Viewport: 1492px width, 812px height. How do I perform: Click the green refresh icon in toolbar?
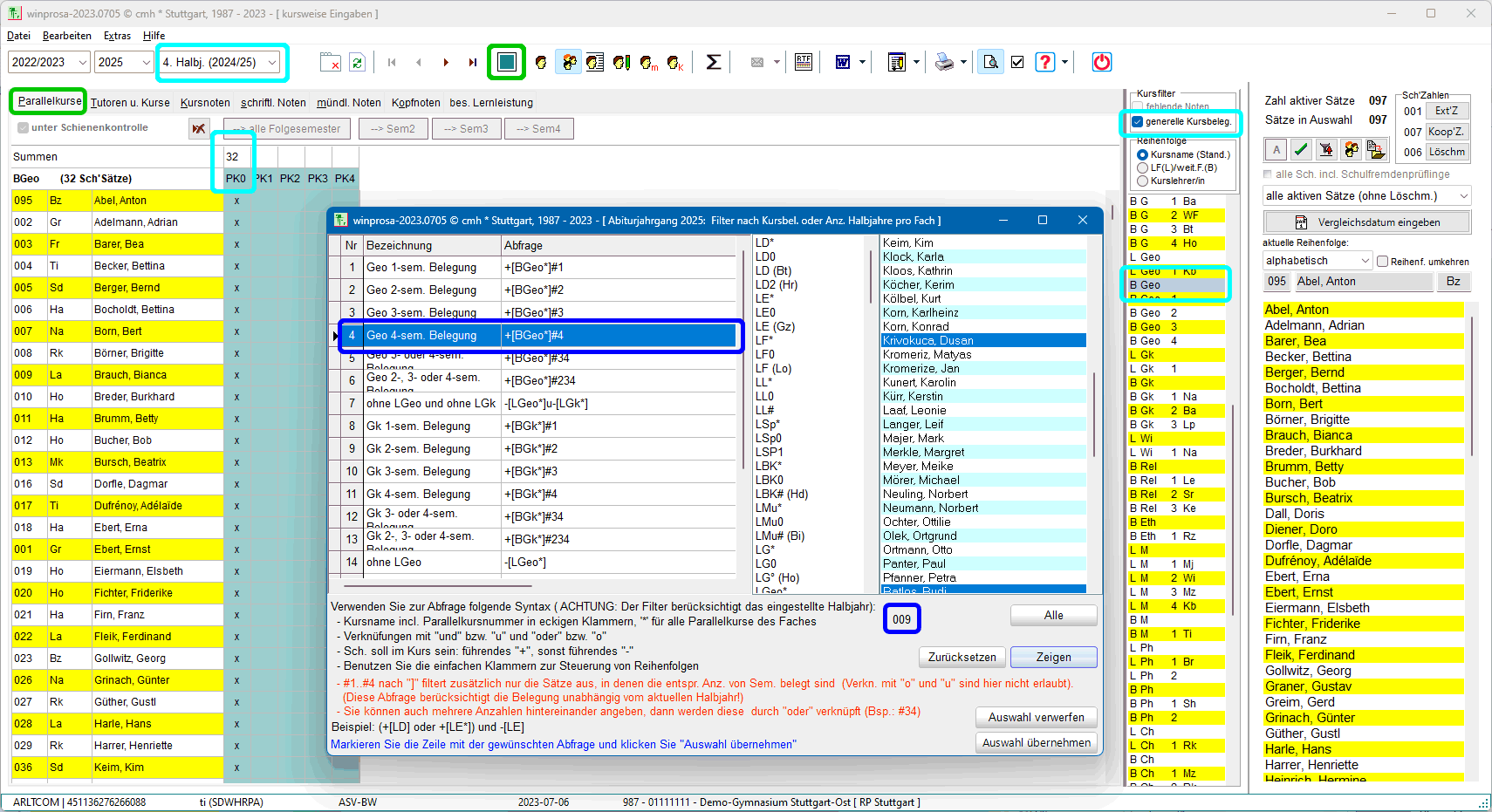(357, 62)
